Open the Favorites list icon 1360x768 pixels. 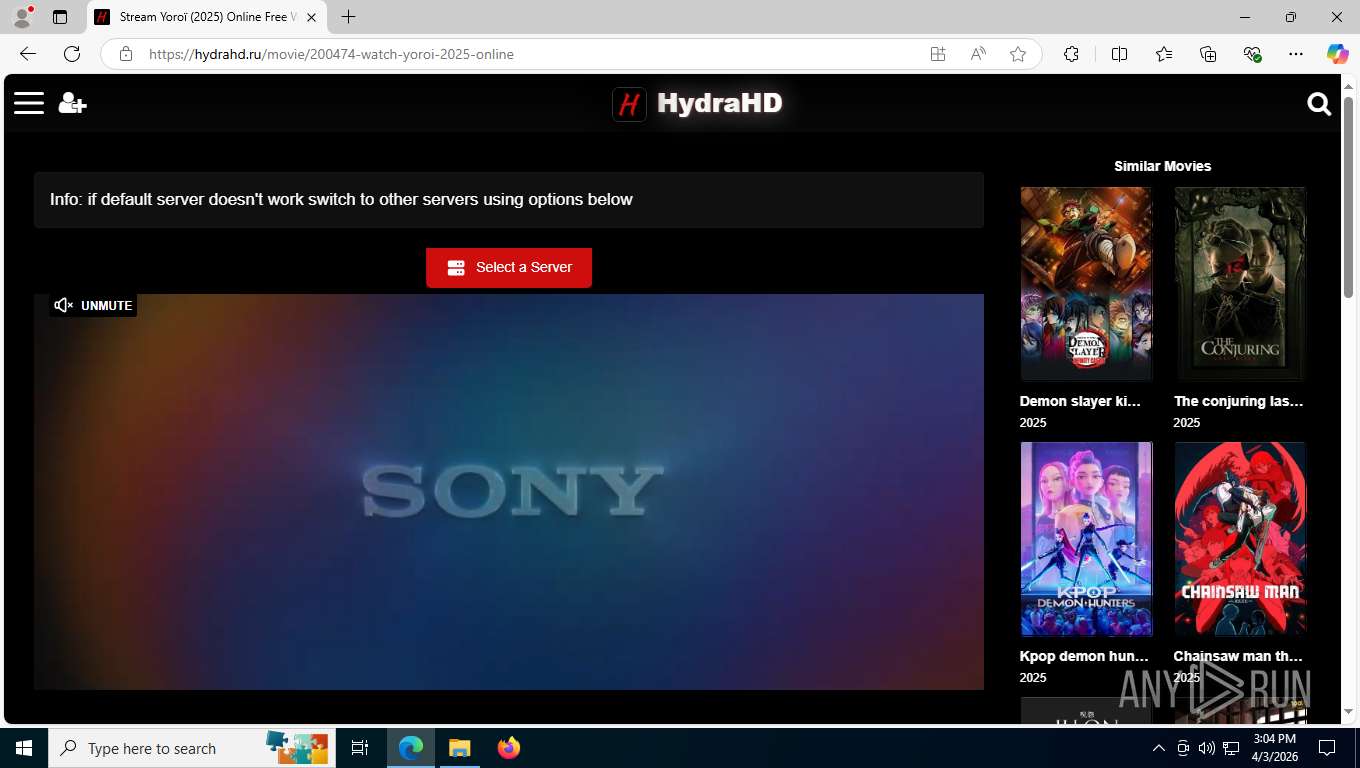coord(1164,54)
